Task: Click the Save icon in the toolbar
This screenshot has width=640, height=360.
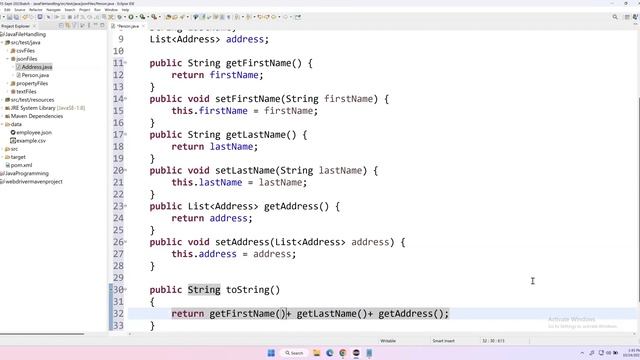Action: coord(9,17)
